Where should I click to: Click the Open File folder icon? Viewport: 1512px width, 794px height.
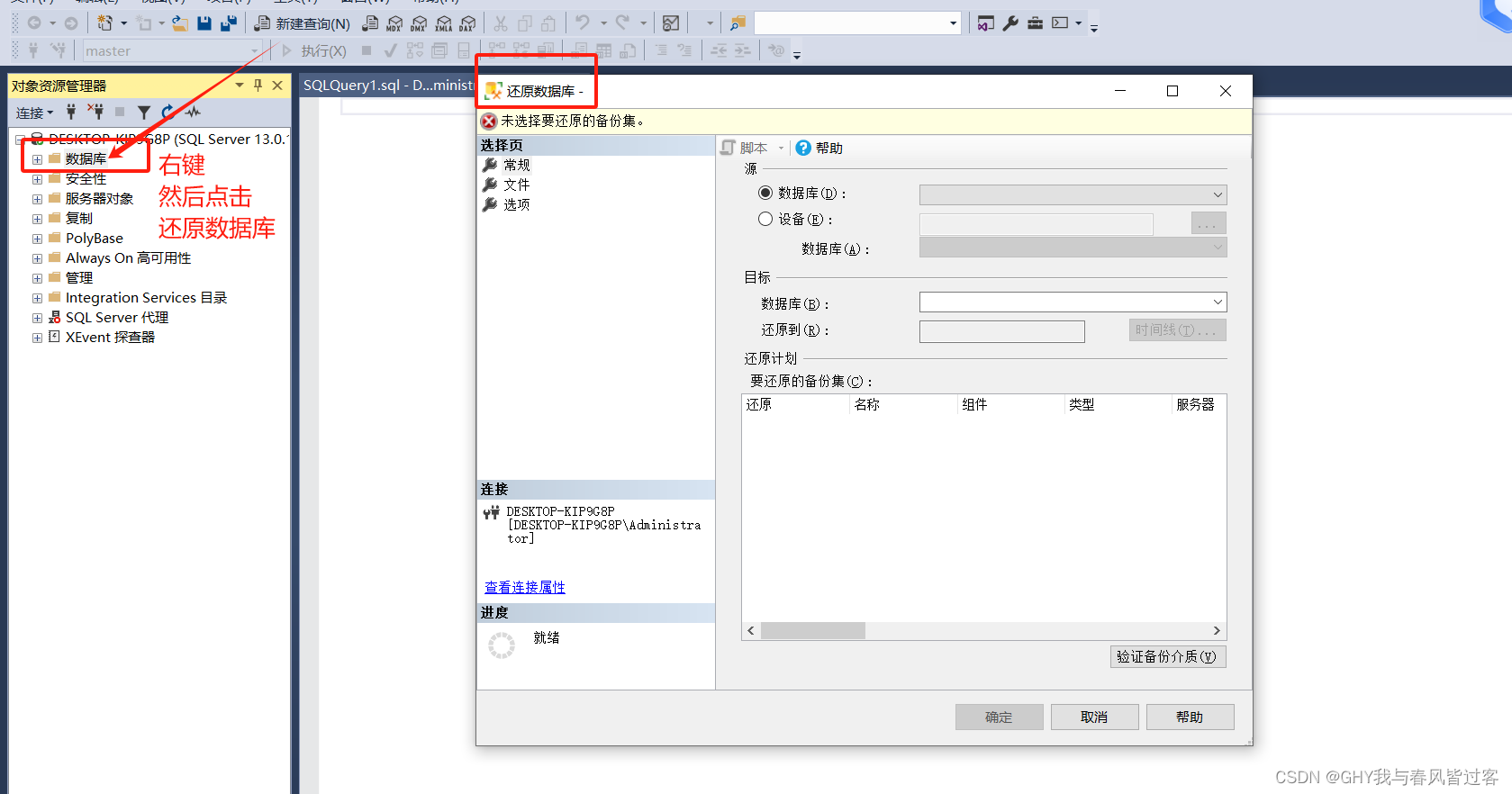click(x=180, y=23)
